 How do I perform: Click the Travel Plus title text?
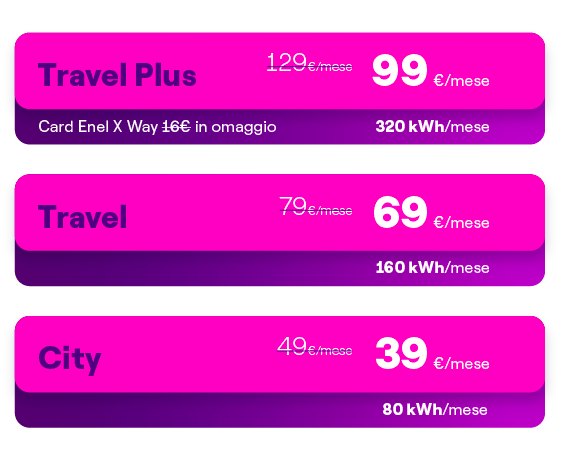(x=117, y=75)
